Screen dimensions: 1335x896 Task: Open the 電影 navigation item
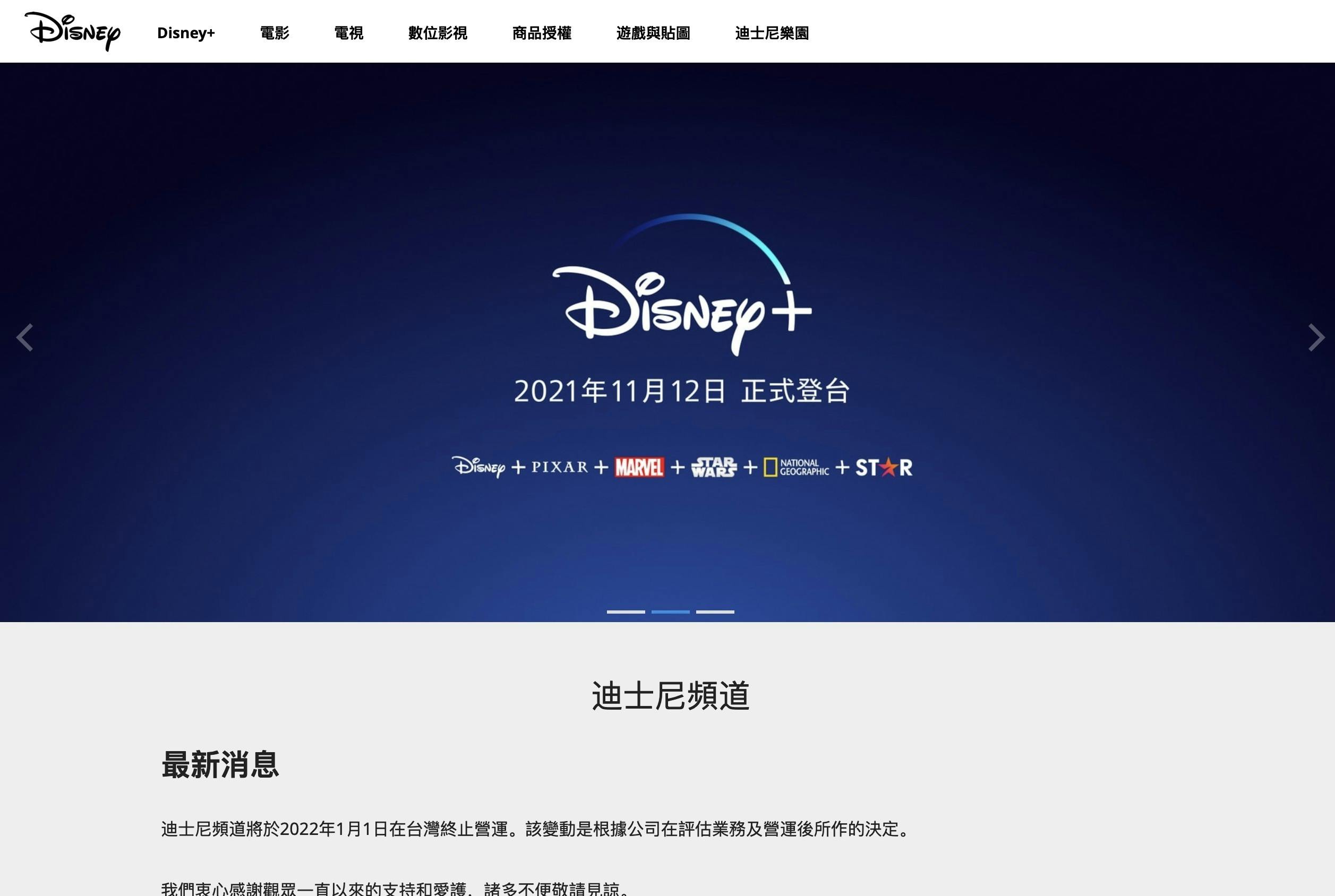click(275, 33)
